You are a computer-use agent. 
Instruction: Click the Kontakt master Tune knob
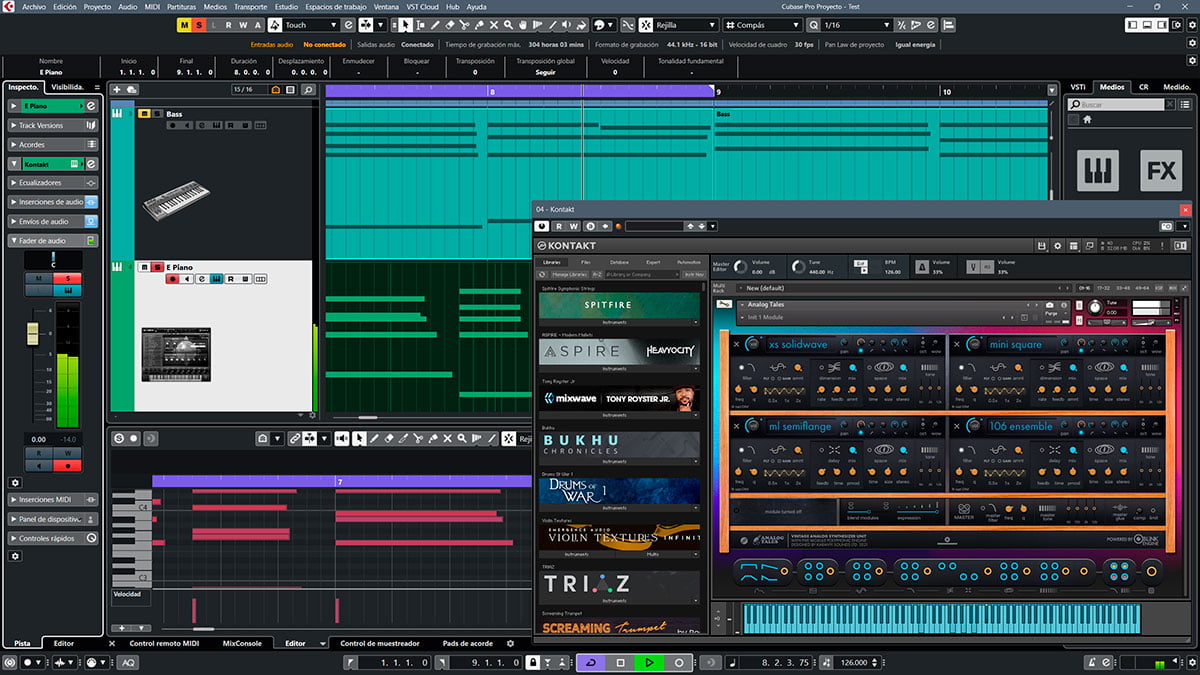tap(798, 267)
